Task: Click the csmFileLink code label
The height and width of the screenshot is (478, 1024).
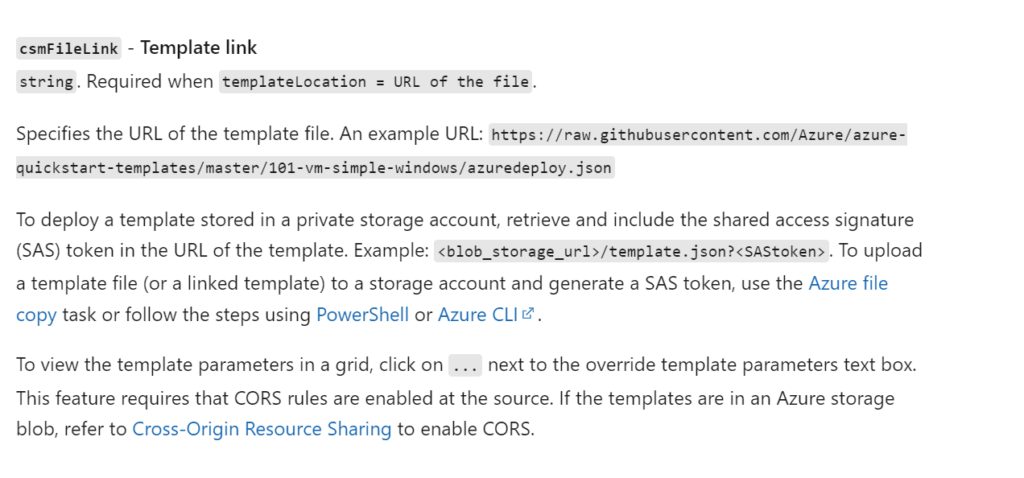Action: [x=69, y=48]
